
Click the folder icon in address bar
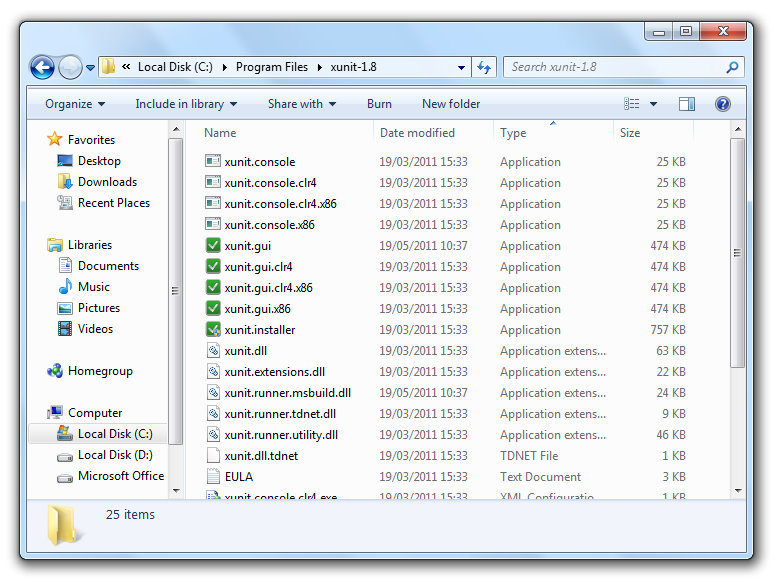coord(108,66)
